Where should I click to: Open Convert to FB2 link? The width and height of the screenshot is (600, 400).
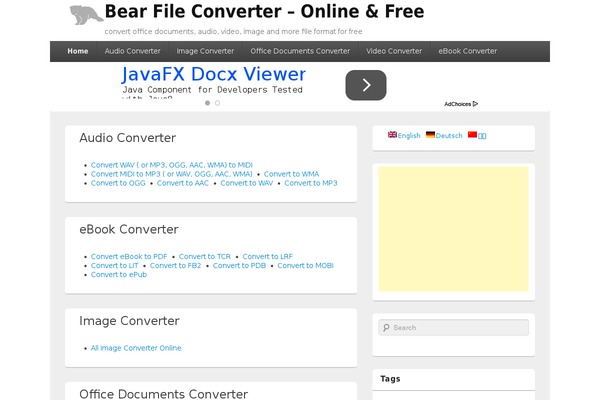175,265
